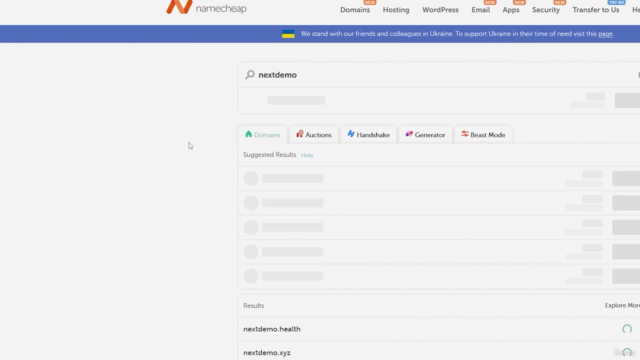Select the nextdemo.xyz result

click(x=267, y=353)
